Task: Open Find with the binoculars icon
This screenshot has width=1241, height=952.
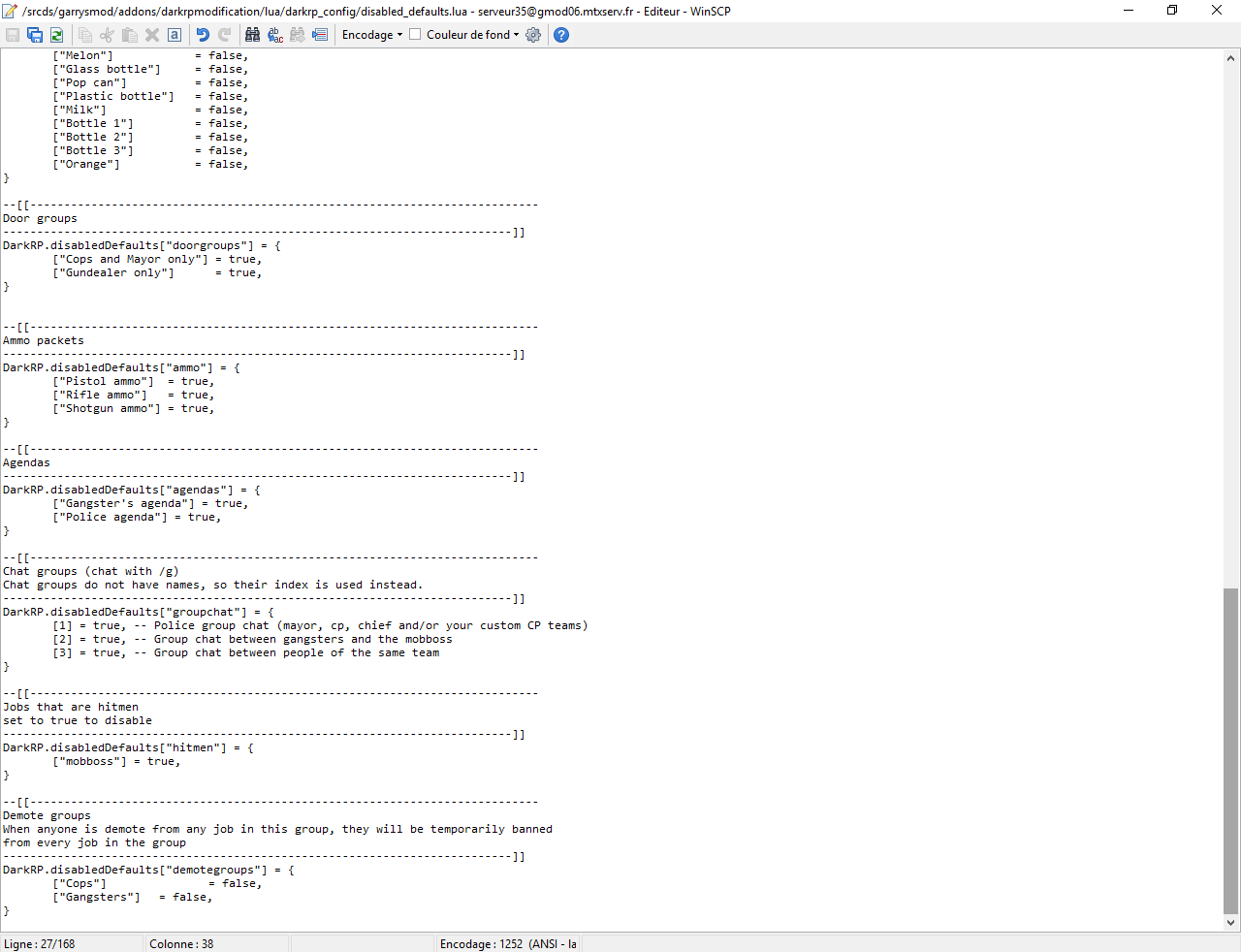Action: pos(253,35)
